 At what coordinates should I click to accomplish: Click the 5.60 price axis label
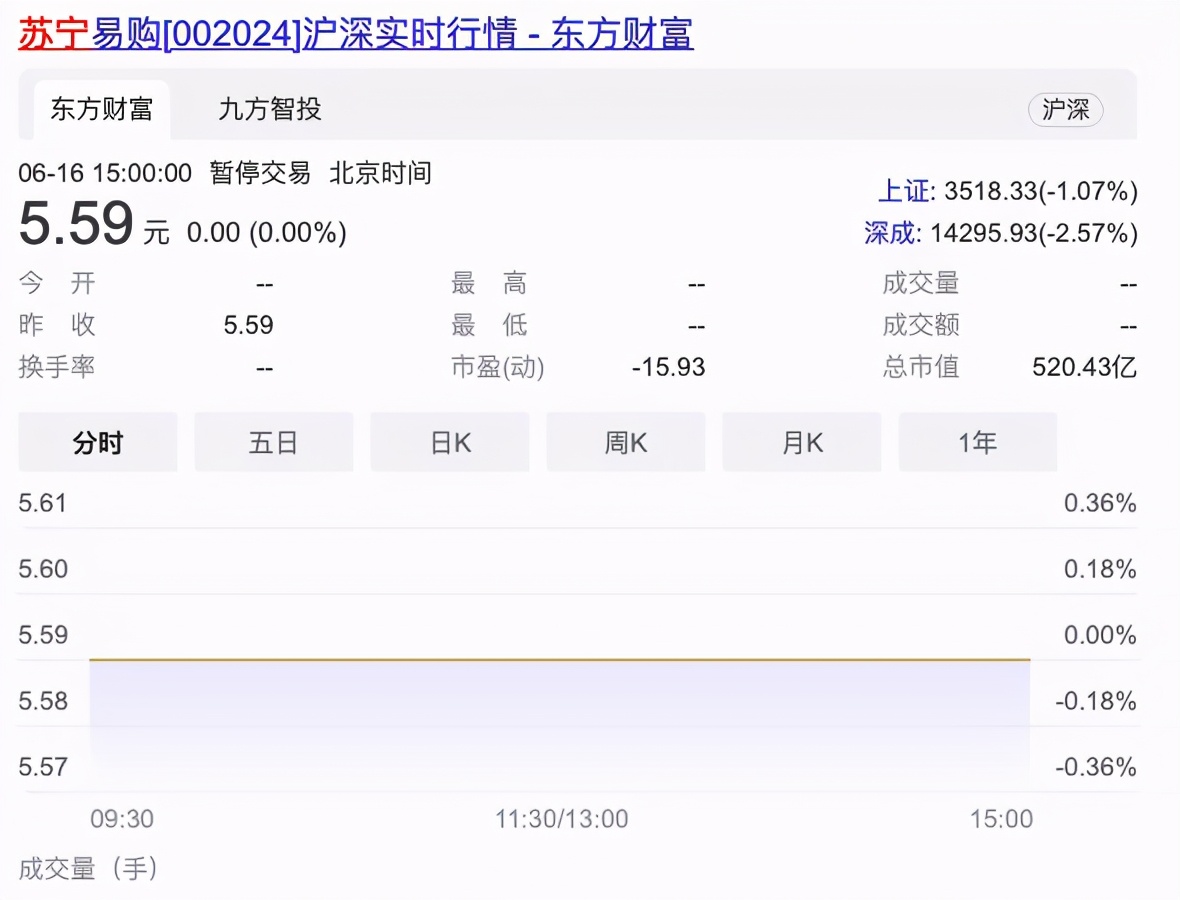click(43, 569)
